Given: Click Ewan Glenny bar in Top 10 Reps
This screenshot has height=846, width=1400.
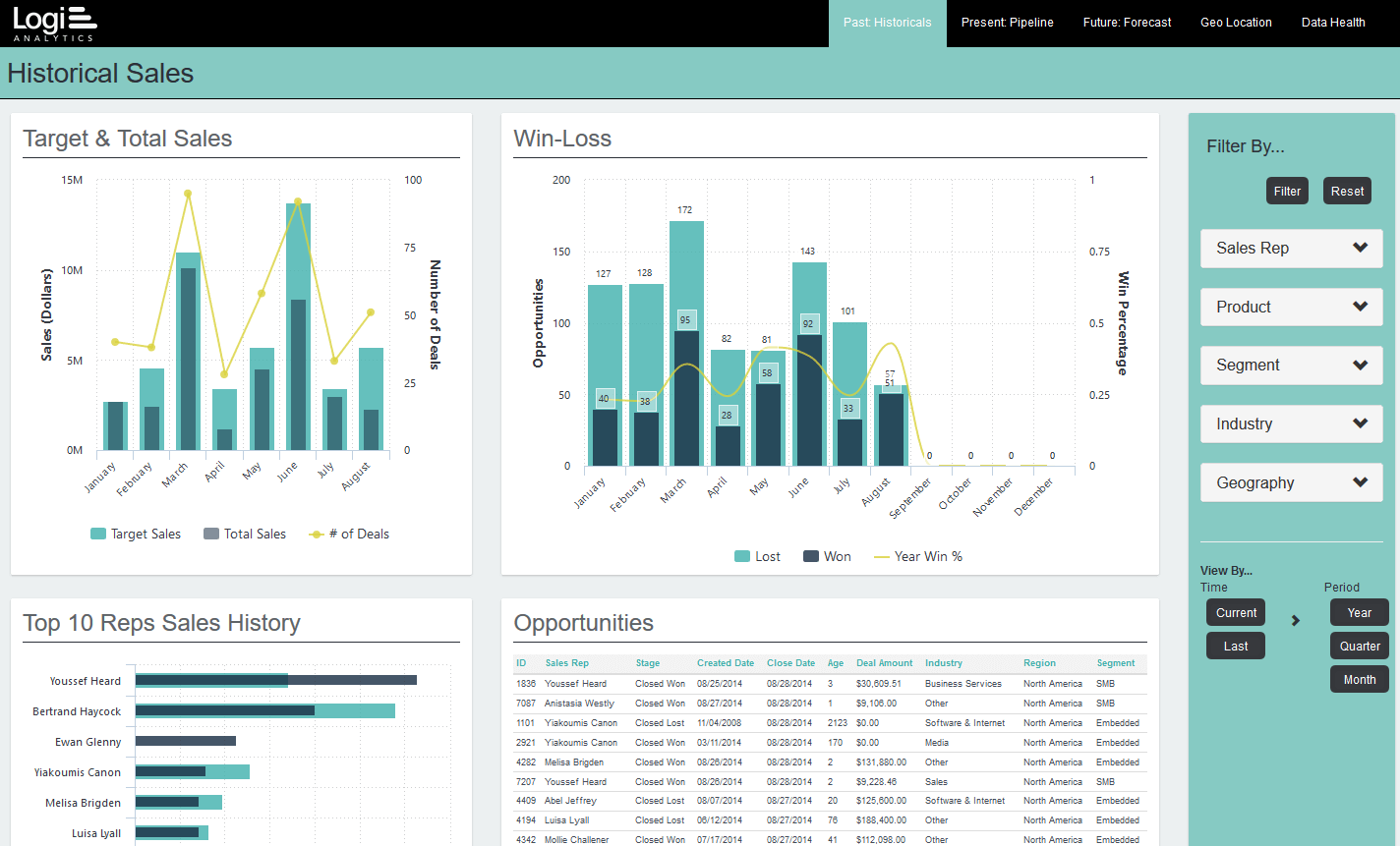Looking at the screenshot, I should [x=186, y=741].
